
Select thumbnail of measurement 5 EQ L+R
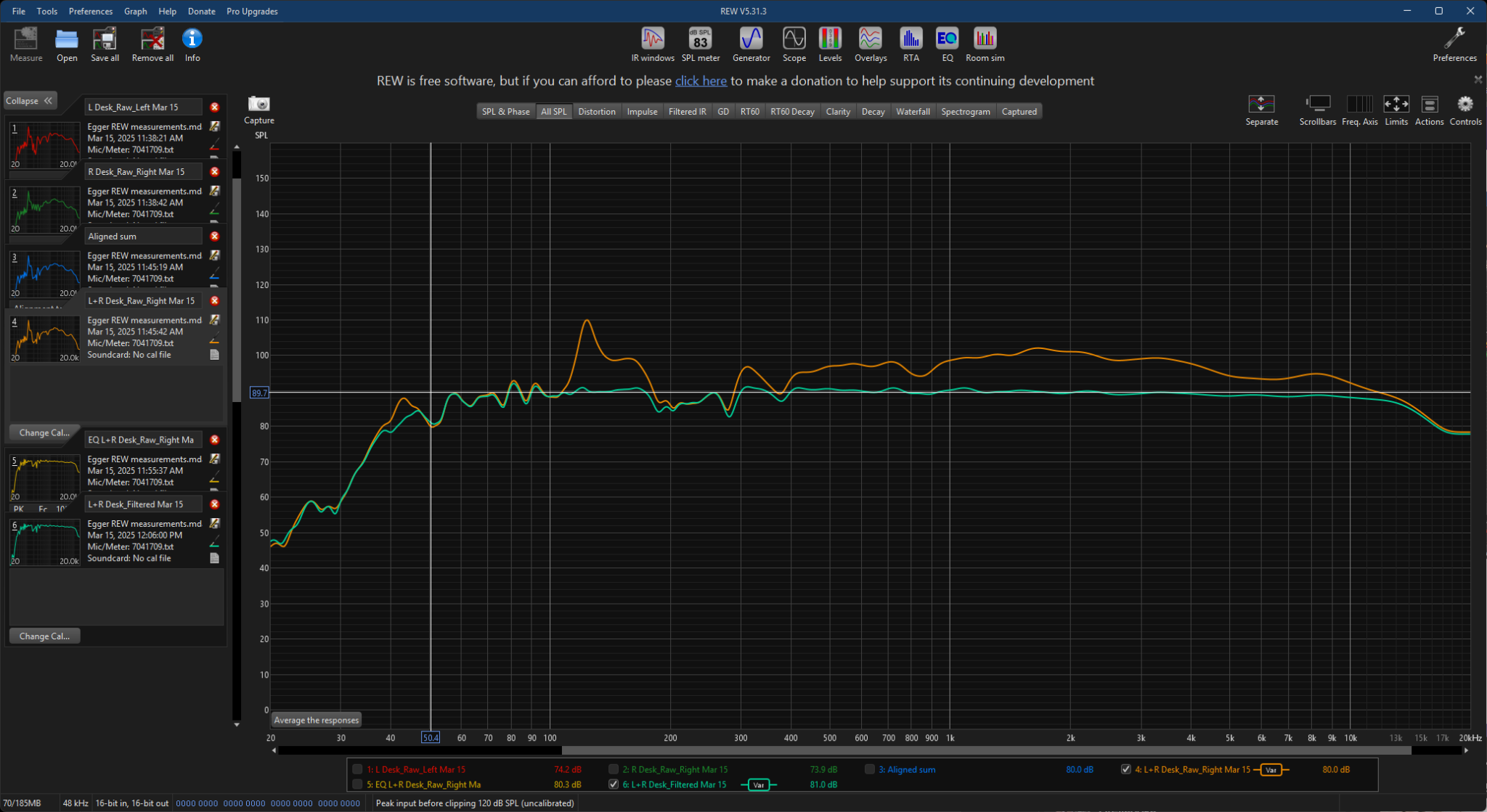pos(44,477)
